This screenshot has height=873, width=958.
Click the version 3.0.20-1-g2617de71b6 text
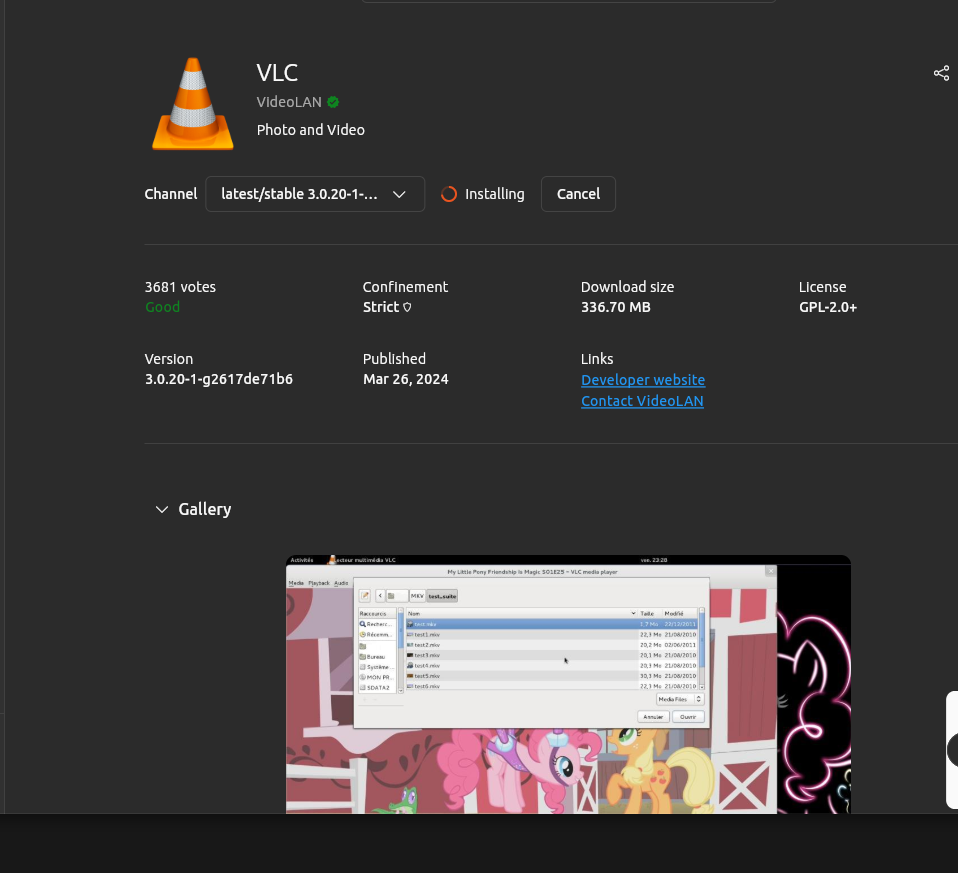click(x=219, y=379)
